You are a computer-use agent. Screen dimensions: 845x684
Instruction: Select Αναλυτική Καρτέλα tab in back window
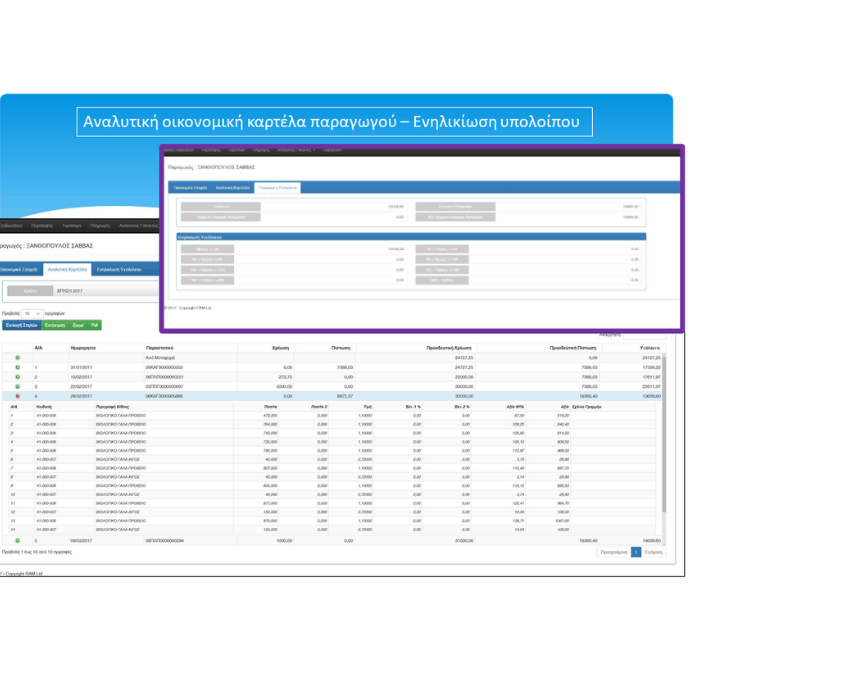tap(67, 270)
